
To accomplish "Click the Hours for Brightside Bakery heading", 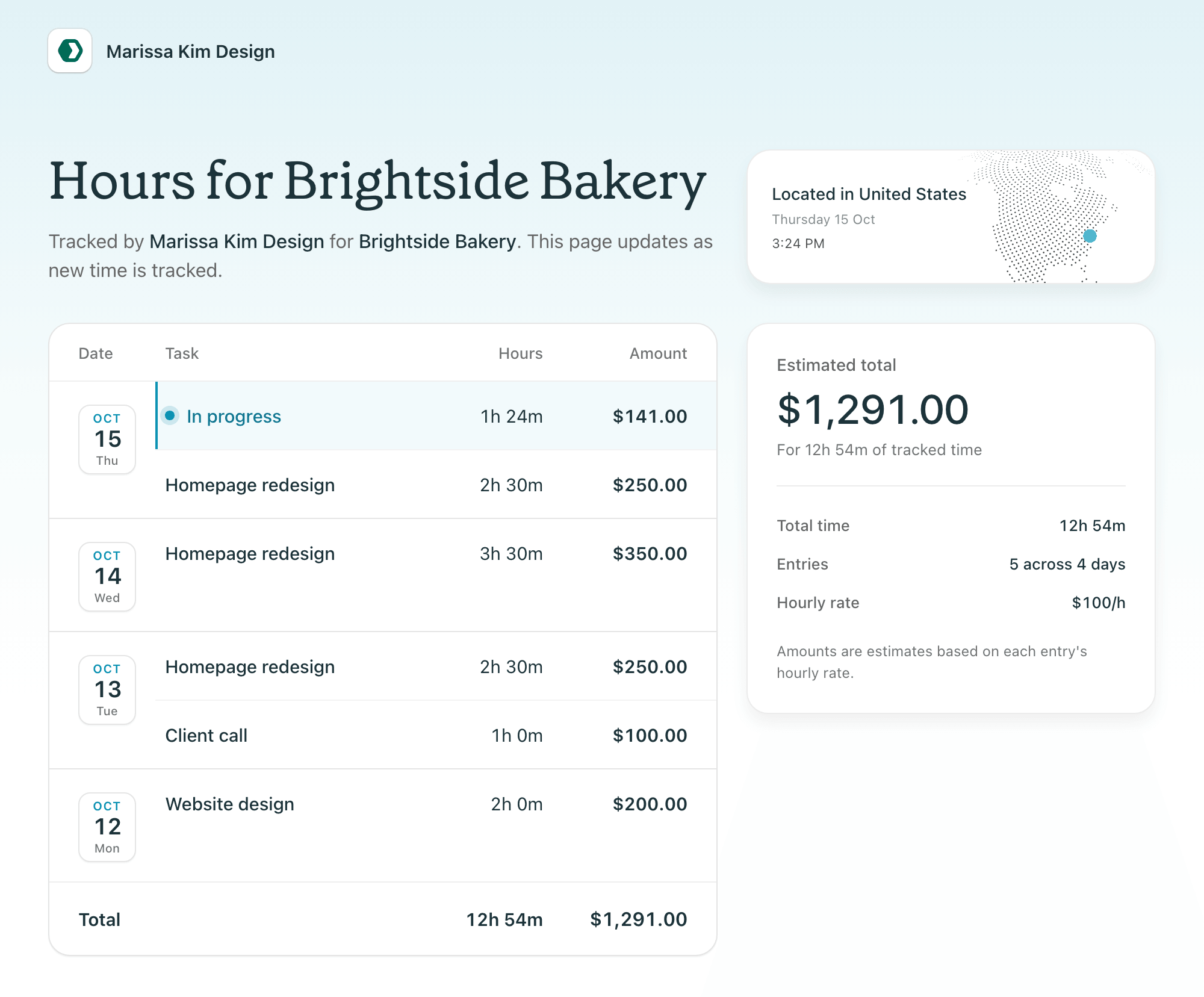I will click(x=377, y=182).
